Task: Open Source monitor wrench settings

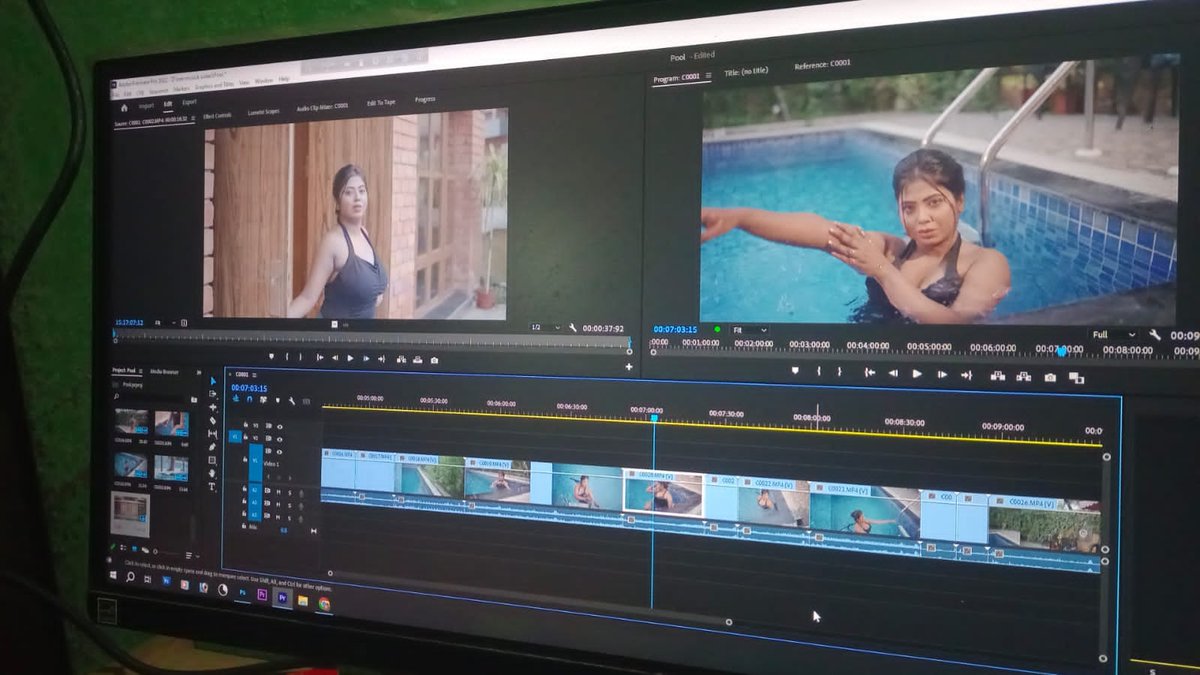Action: point(572,327)
